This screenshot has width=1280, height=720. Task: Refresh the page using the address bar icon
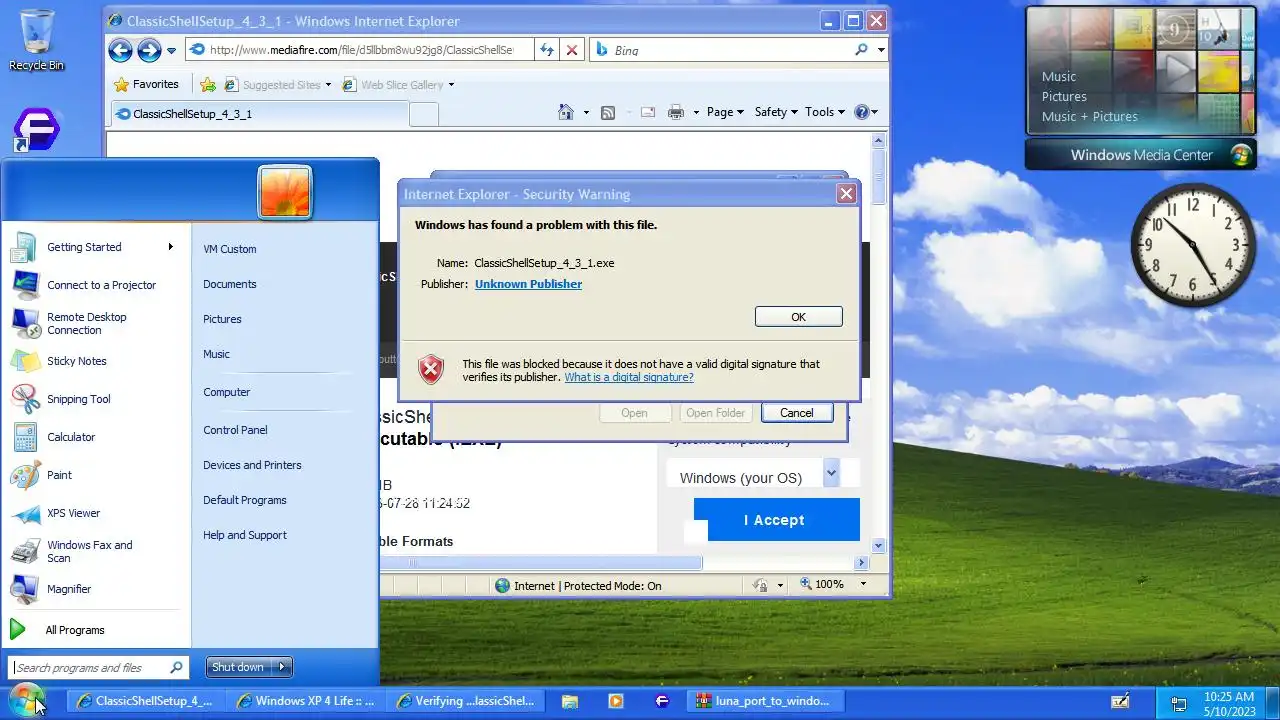point(547,50)
